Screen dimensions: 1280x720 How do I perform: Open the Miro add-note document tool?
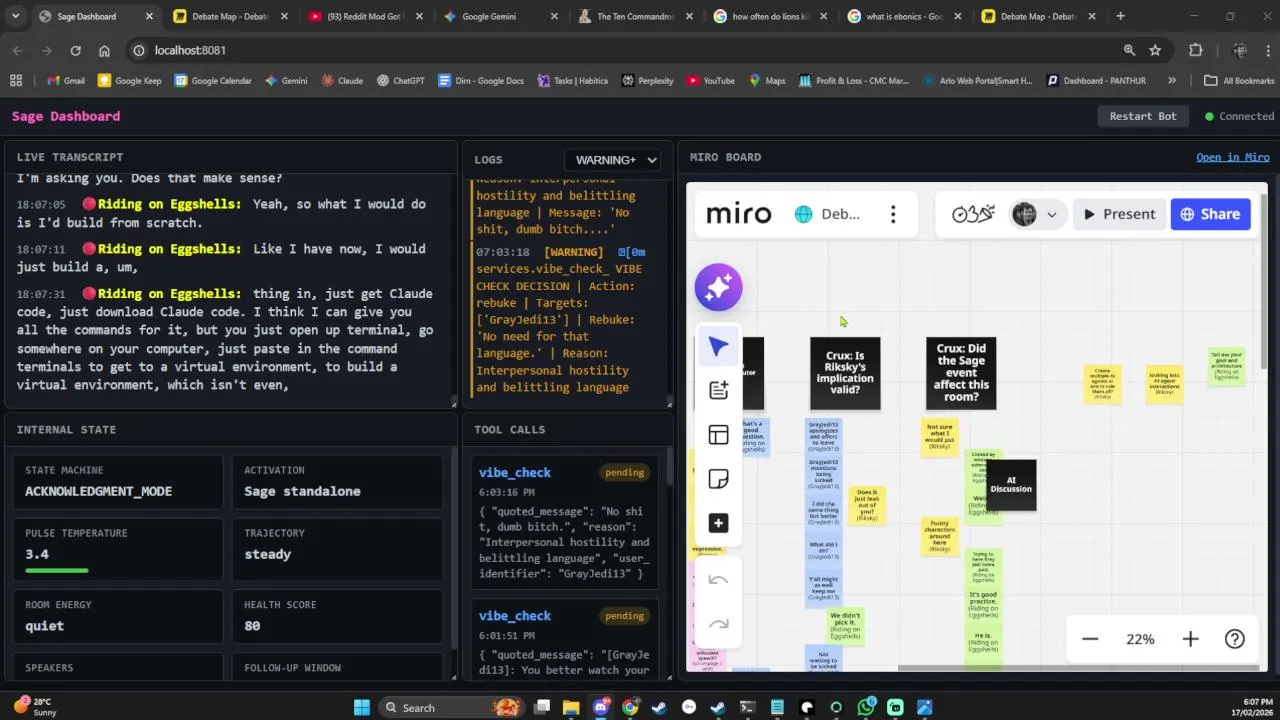pyautogui.click(x=718, y=391)
